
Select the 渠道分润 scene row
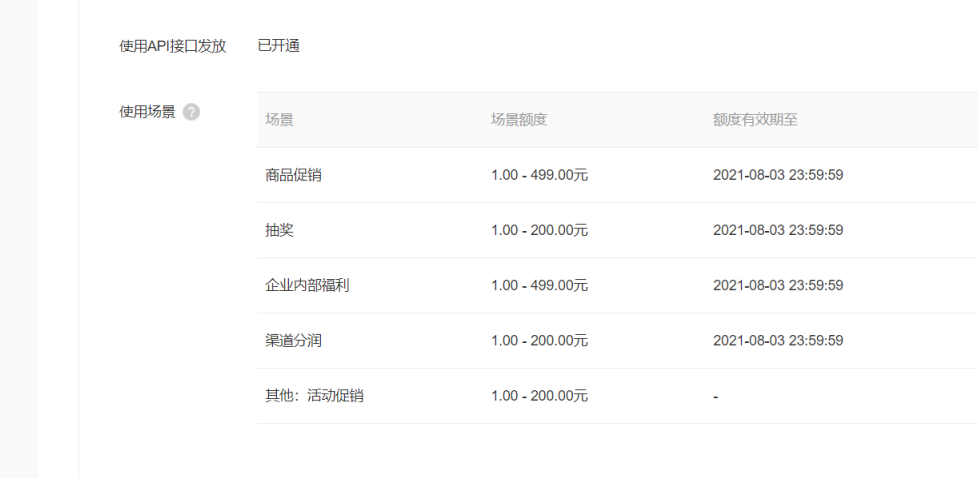[x=617, y=341]
